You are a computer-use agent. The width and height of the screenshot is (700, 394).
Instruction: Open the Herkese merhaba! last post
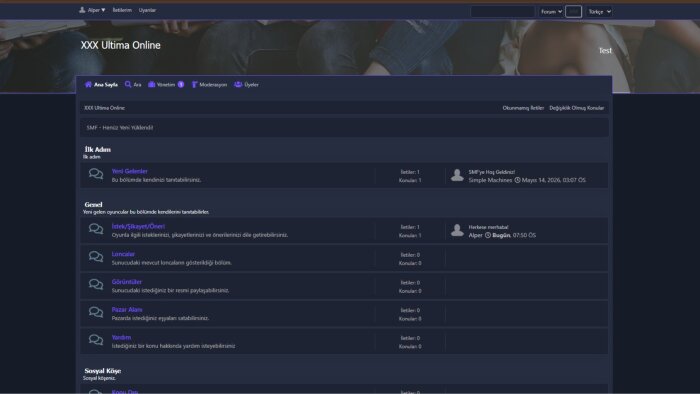pyautogui.click(x=488, y=227)
